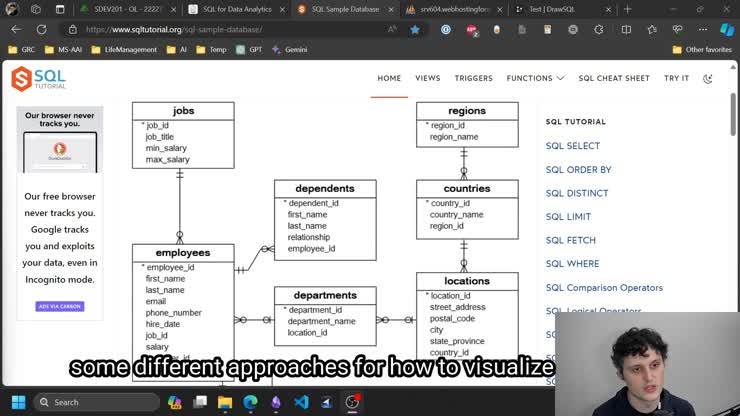
Task: Open SQL SELECT tutorial link
Action: click(572, 146)
